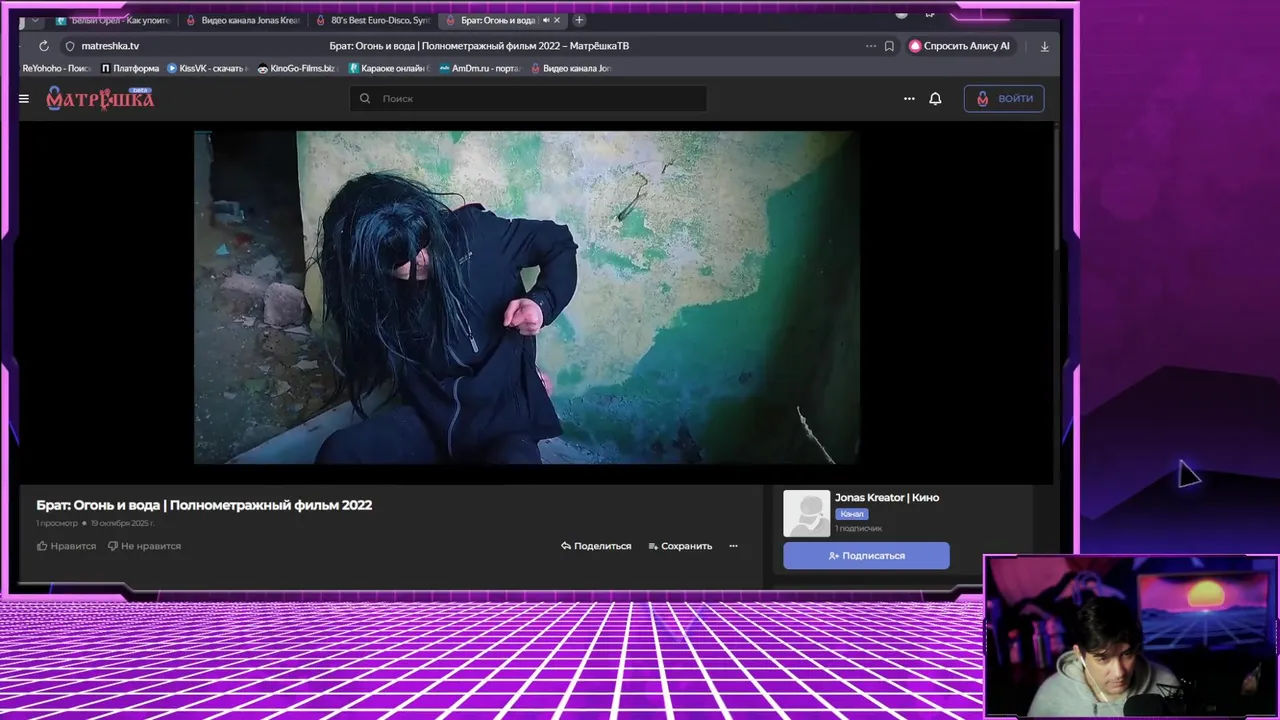Open Видео канала Jon bookmark
Screen dimensions: 1280x720
571,68
